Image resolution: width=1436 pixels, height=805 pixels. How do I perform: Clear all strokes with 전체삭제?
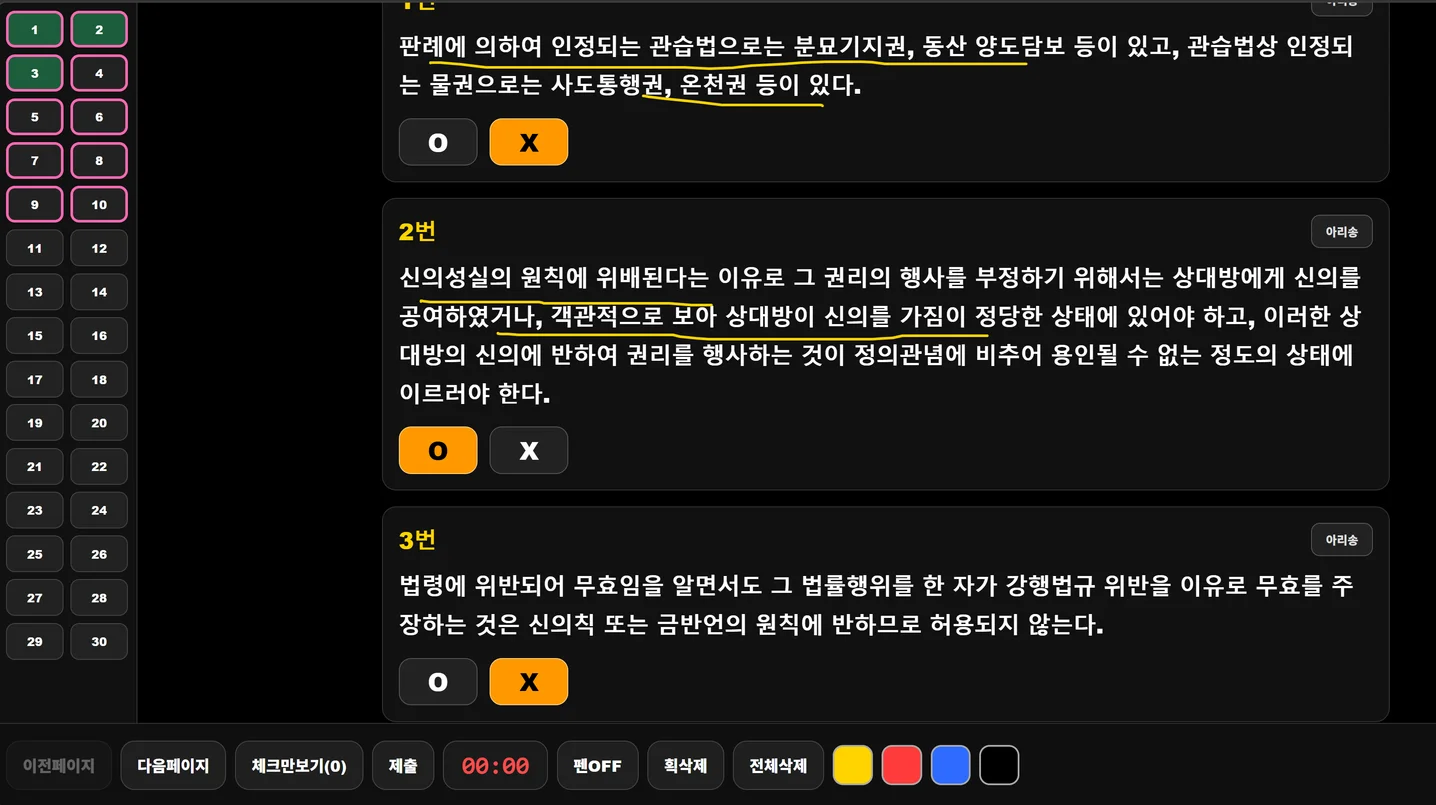pyautogui.click(x=778, y=766)
